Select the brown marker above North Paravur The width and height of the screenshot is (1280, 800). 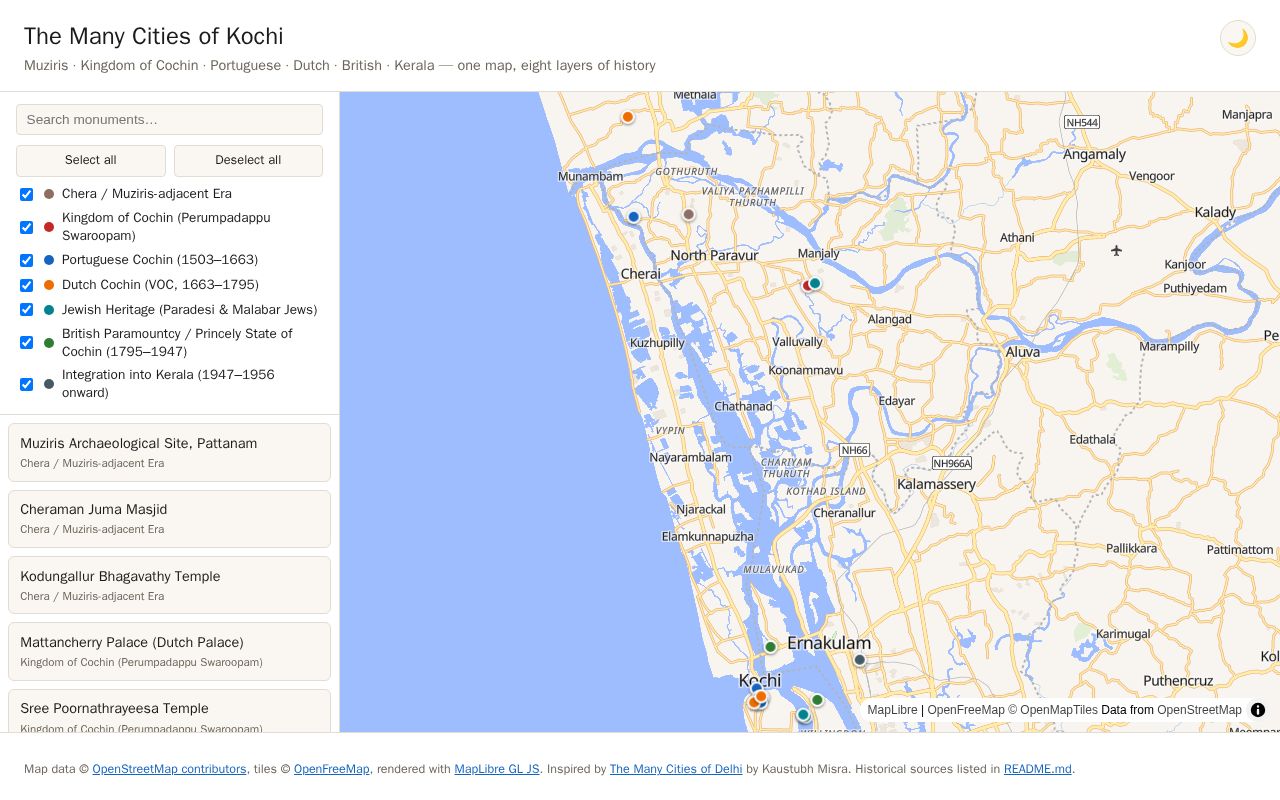click(x=688, y=215)
